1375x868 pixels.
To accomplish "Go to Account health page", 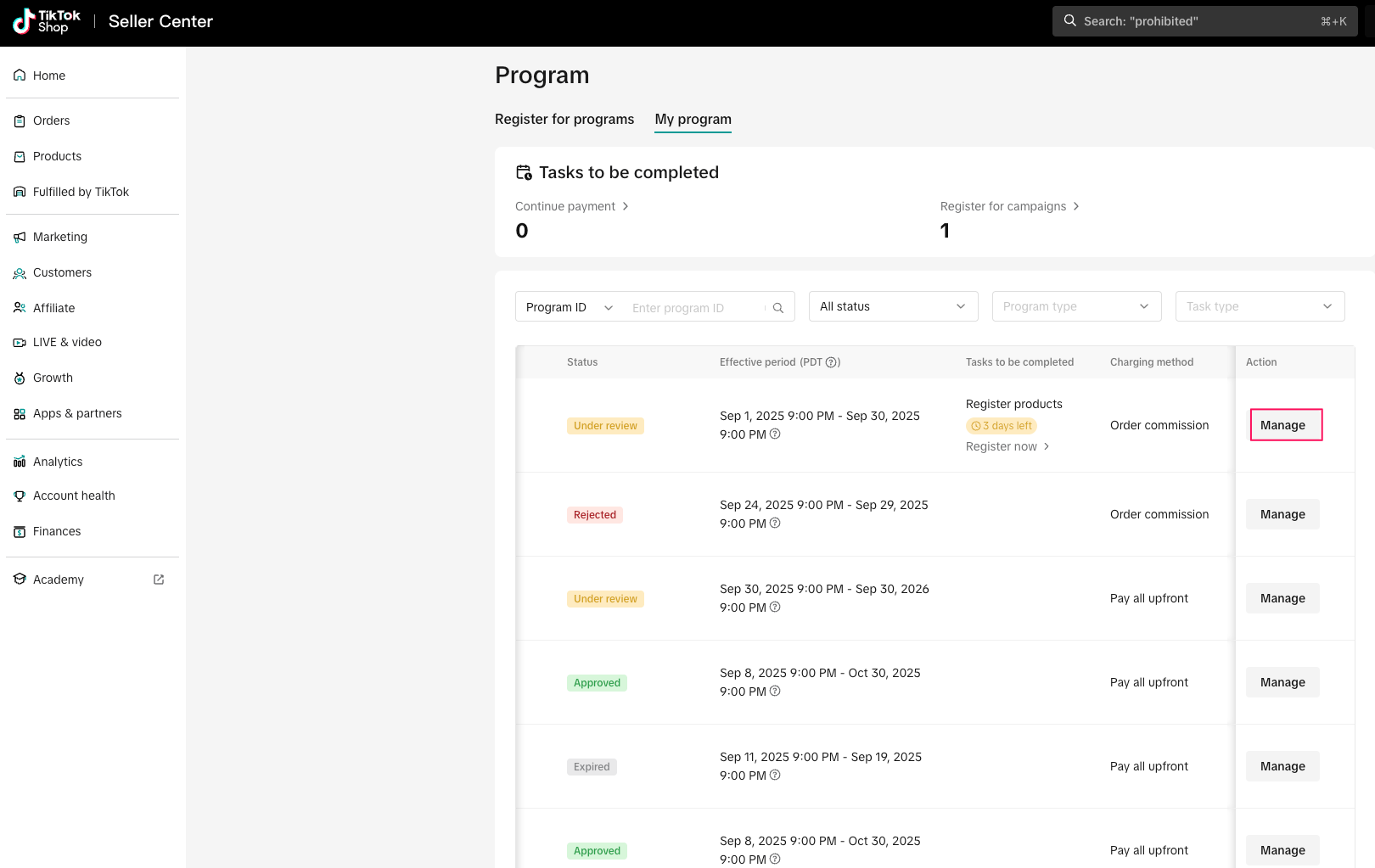I will 74,496.
